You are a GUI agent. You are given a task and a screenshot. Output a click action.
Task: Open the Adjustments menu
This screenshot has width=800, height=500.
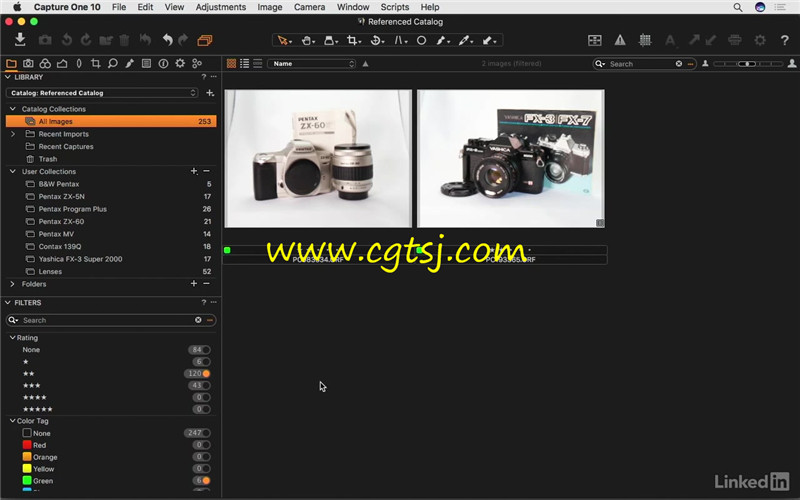220,7
